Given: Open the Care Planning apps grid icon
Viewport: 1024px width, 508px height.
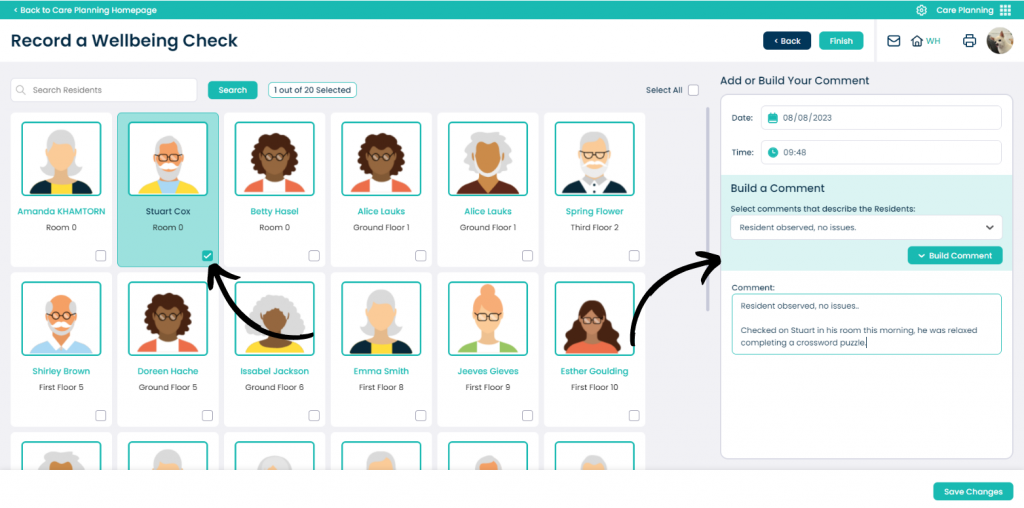Looking at the screenshot, I should (1005, 10).
